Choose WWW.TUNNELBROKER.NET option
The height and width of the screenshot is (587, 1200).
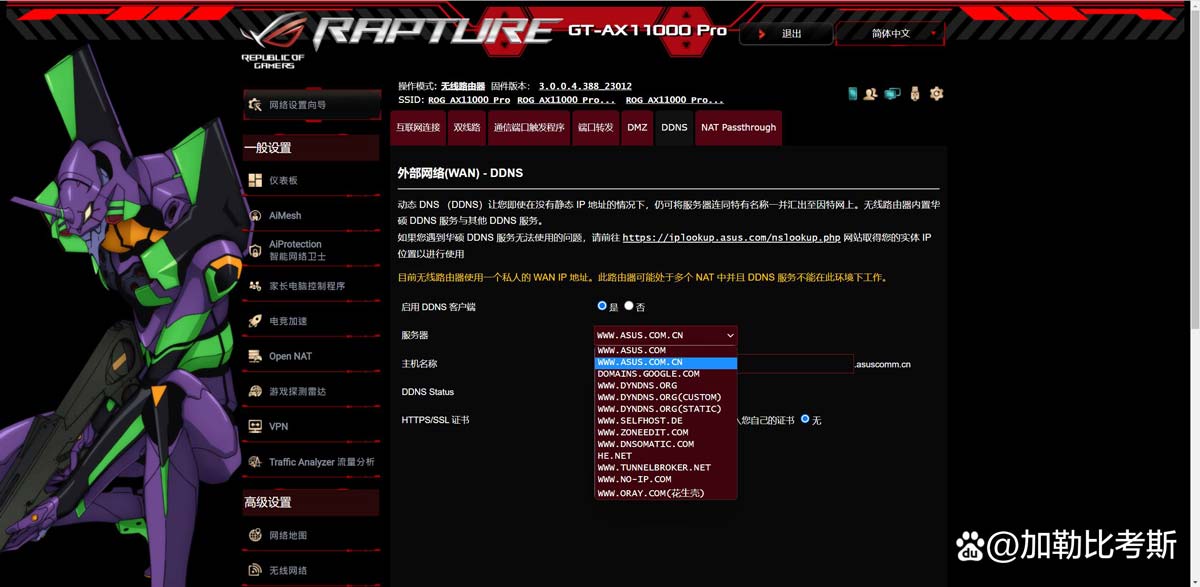[666, 467]
